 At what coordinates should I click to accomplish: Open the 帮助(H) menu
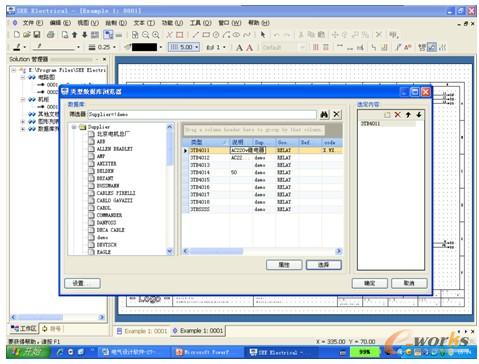click(x=259, y=23)
